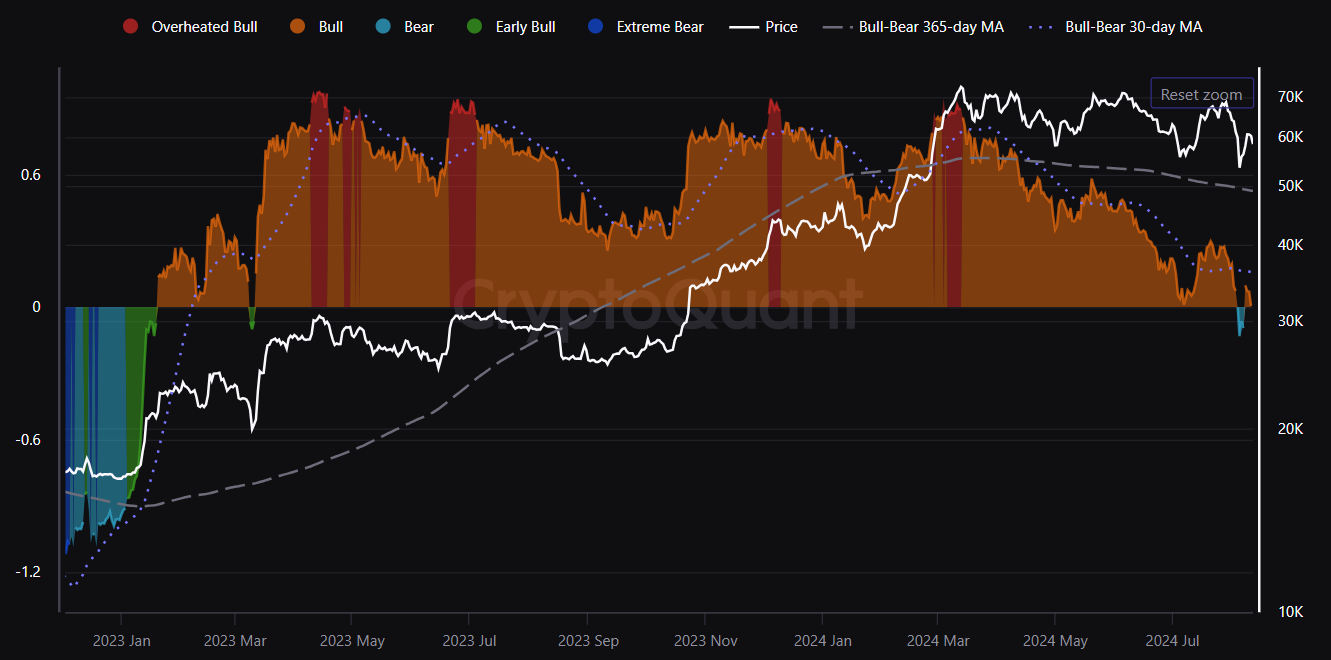Click the dotted 30-day MA legend line icon
The height and width of the screenshot is (660, 1331).
coord(1044,27)
